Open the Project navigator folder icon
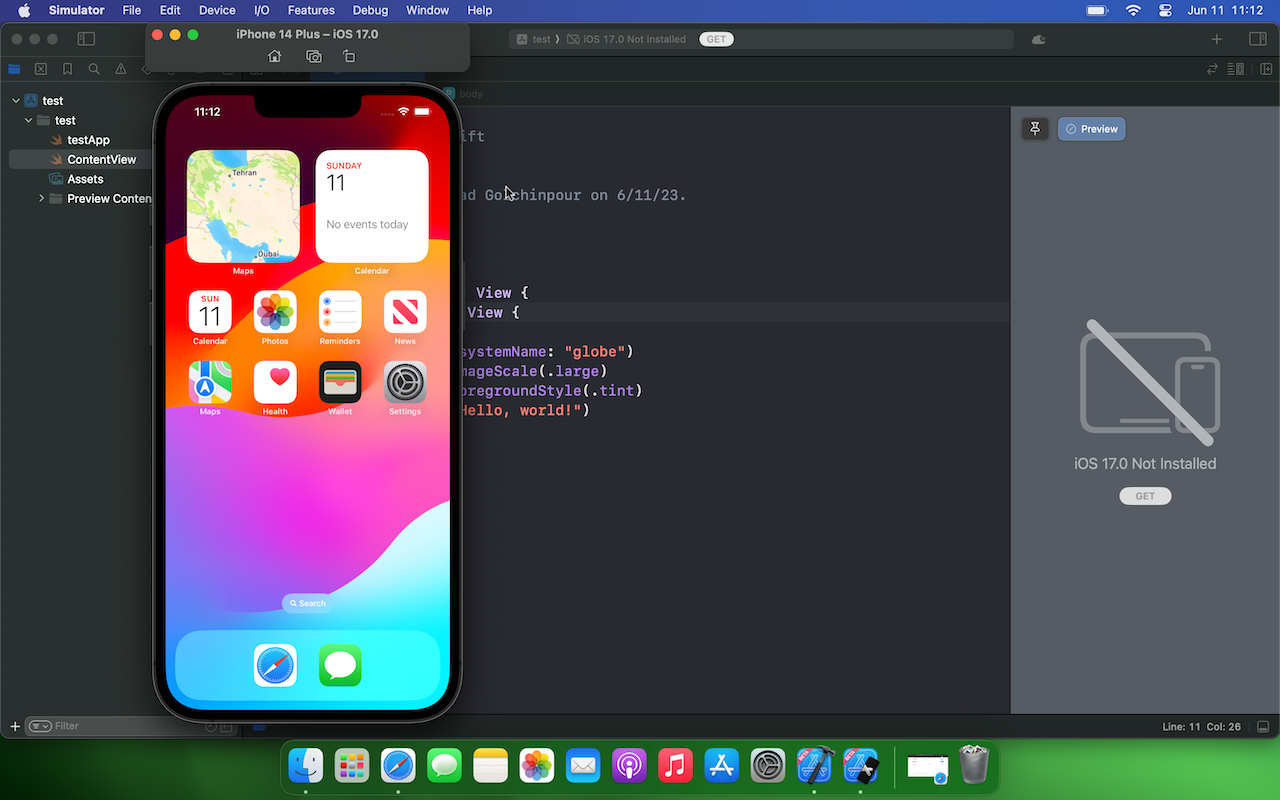This screenshot has height=800, width=1280. (13, 69)
